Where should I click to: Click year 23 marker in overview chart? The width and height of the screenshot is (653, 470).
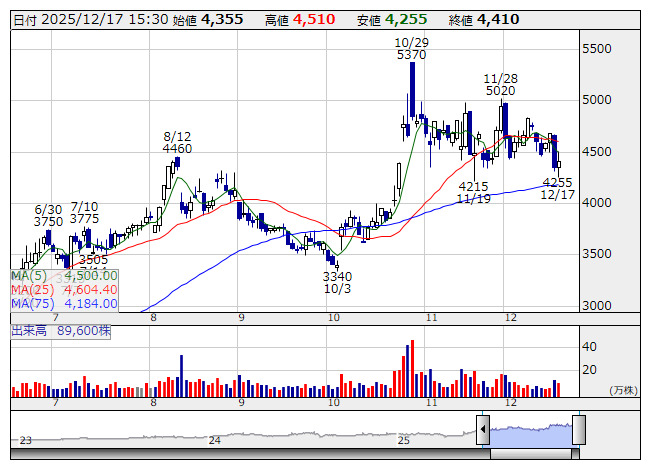pos(26,440)
